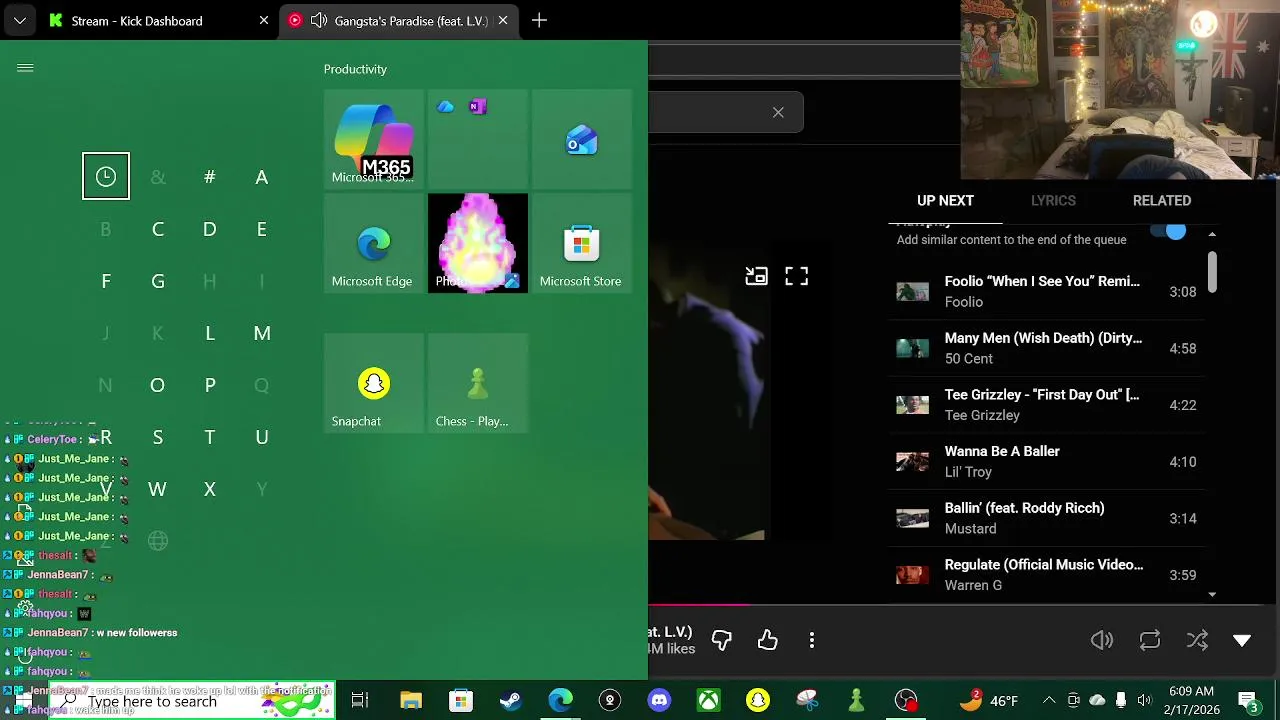Open the Chess app from the taskbar
This screenshot has width=1280, height=720.
coord(856,701)
